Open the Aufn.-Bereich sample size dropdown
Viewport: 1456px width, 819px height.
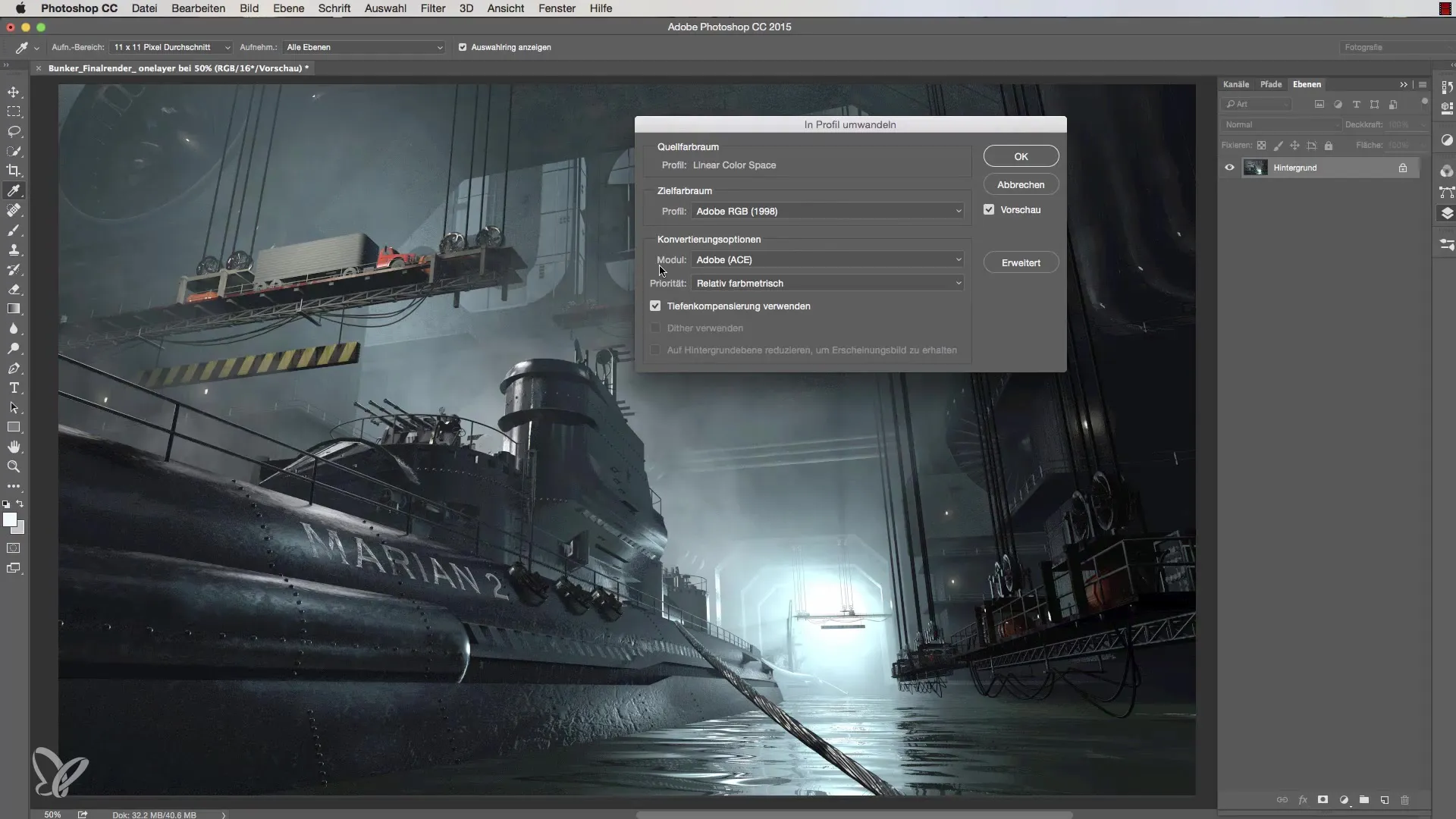[x=171, y=47]
